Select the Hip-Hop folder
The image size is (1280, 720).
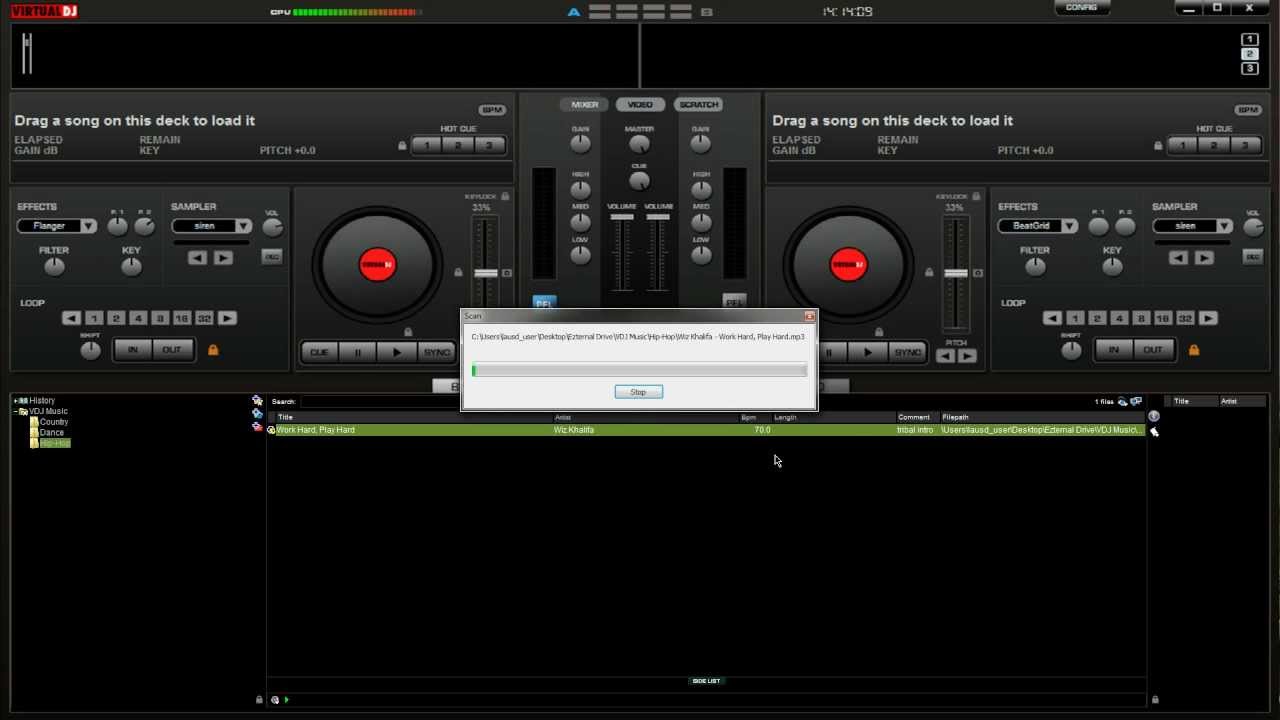(x=50, y=443)
